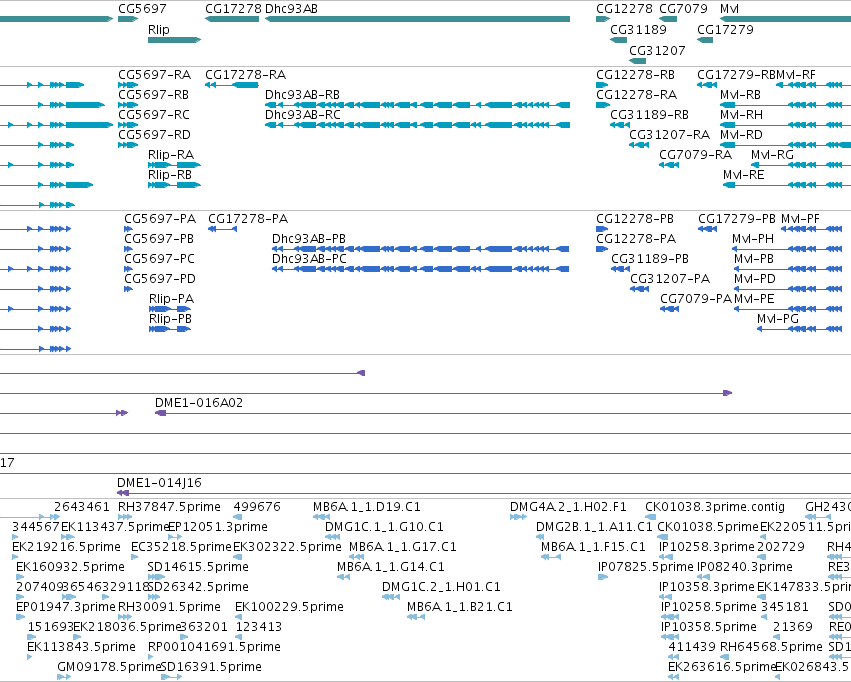Select CG31207-RA transcript label
This screenshot has height=682, width=851.
coord(670,135)
